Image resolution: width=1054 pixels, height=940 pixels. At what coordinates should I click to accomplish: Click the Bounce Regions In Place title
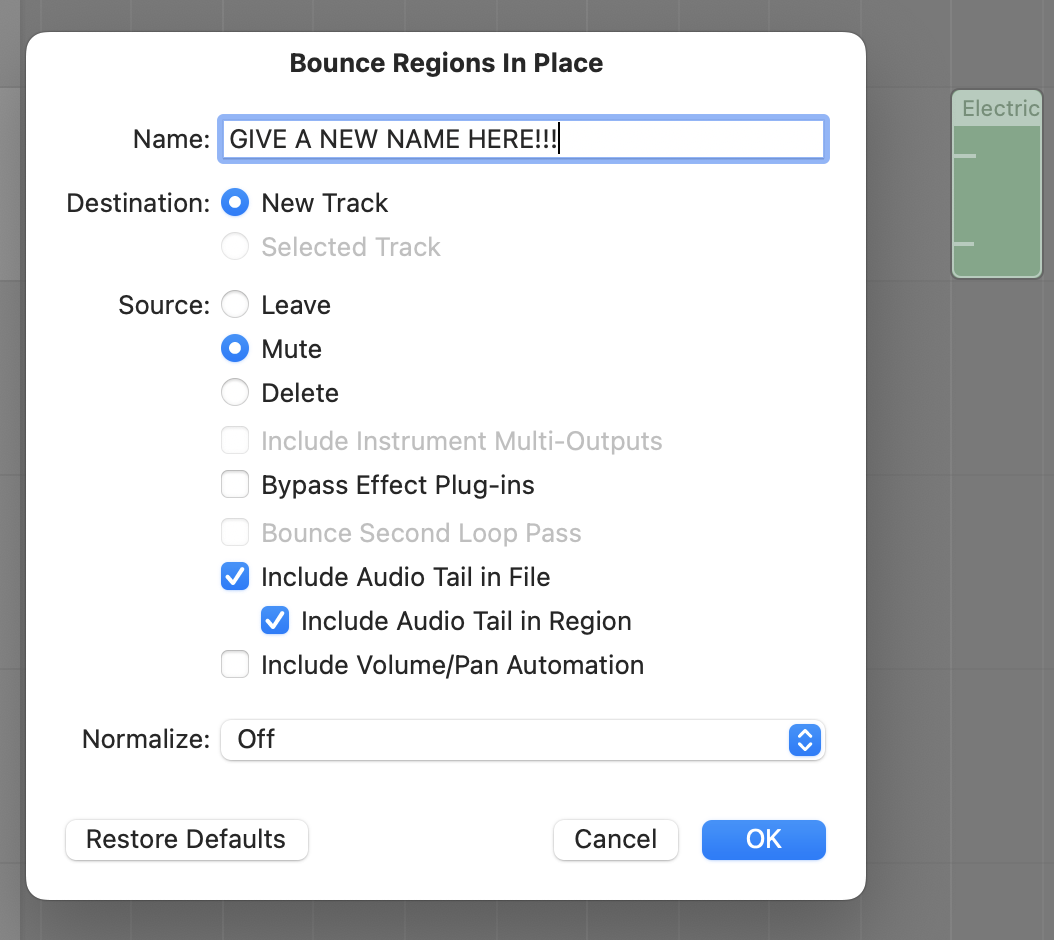[446, 64]
